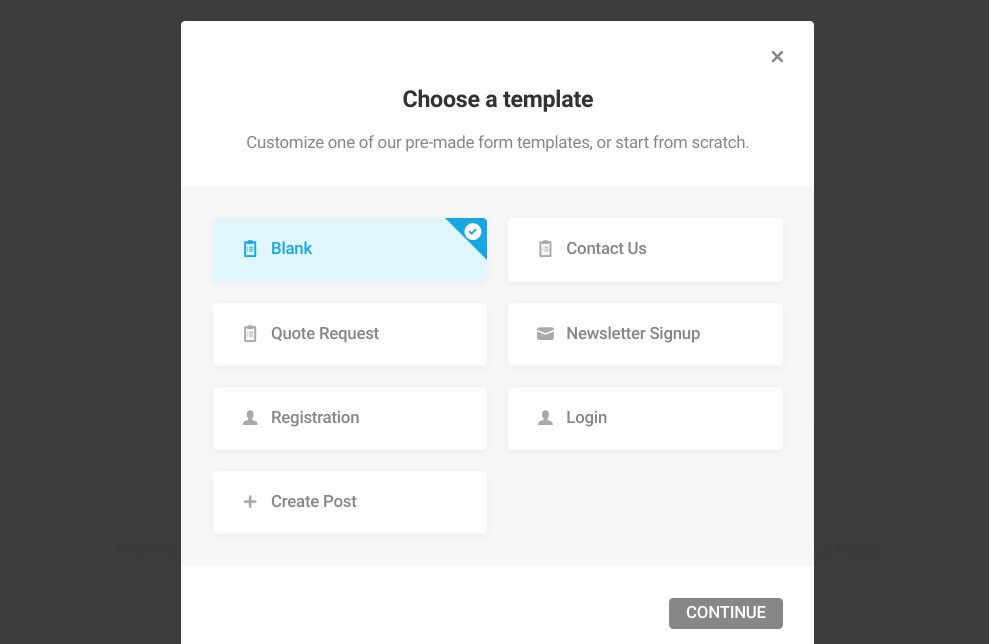
Task: Pick the Login template label
Action: coord(586,418)
